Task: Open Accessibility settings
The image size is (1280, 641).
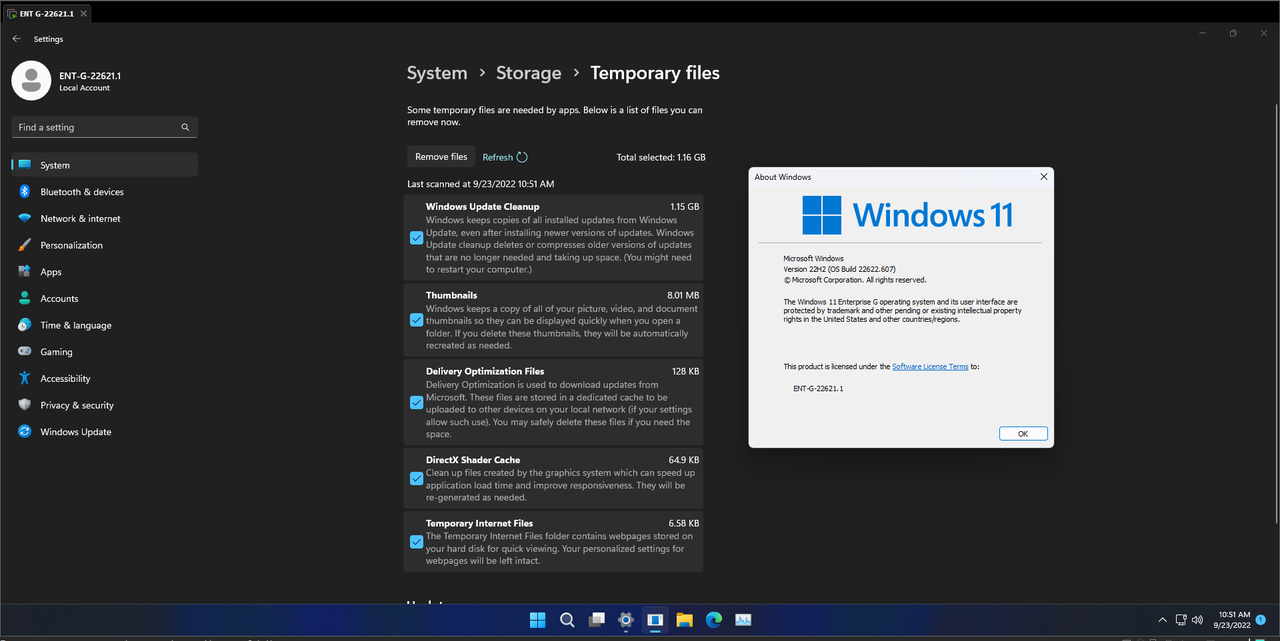Action: (104, 378)
